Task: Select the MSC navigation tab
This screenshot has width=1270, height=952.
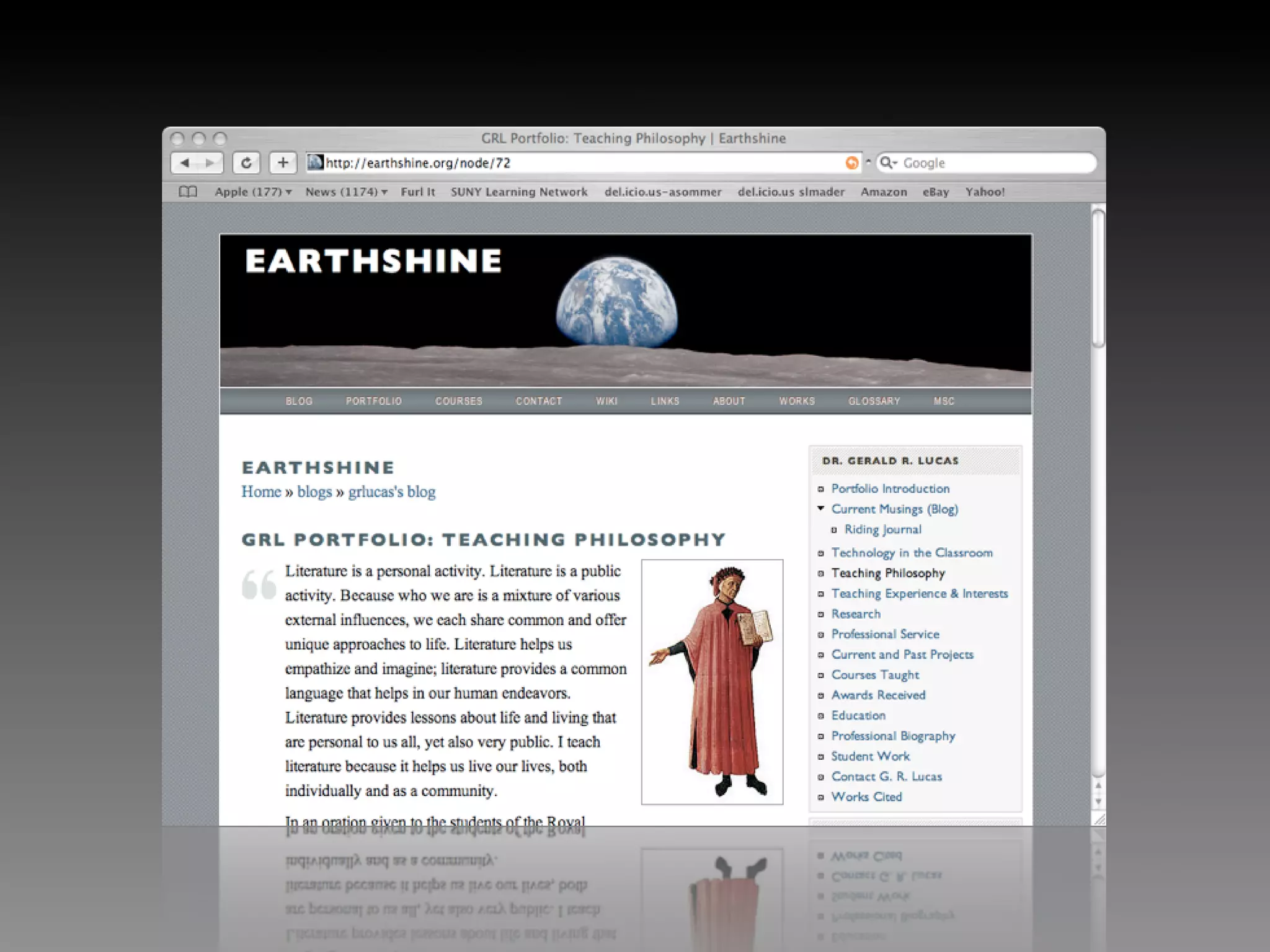Action: click(944, 401)
